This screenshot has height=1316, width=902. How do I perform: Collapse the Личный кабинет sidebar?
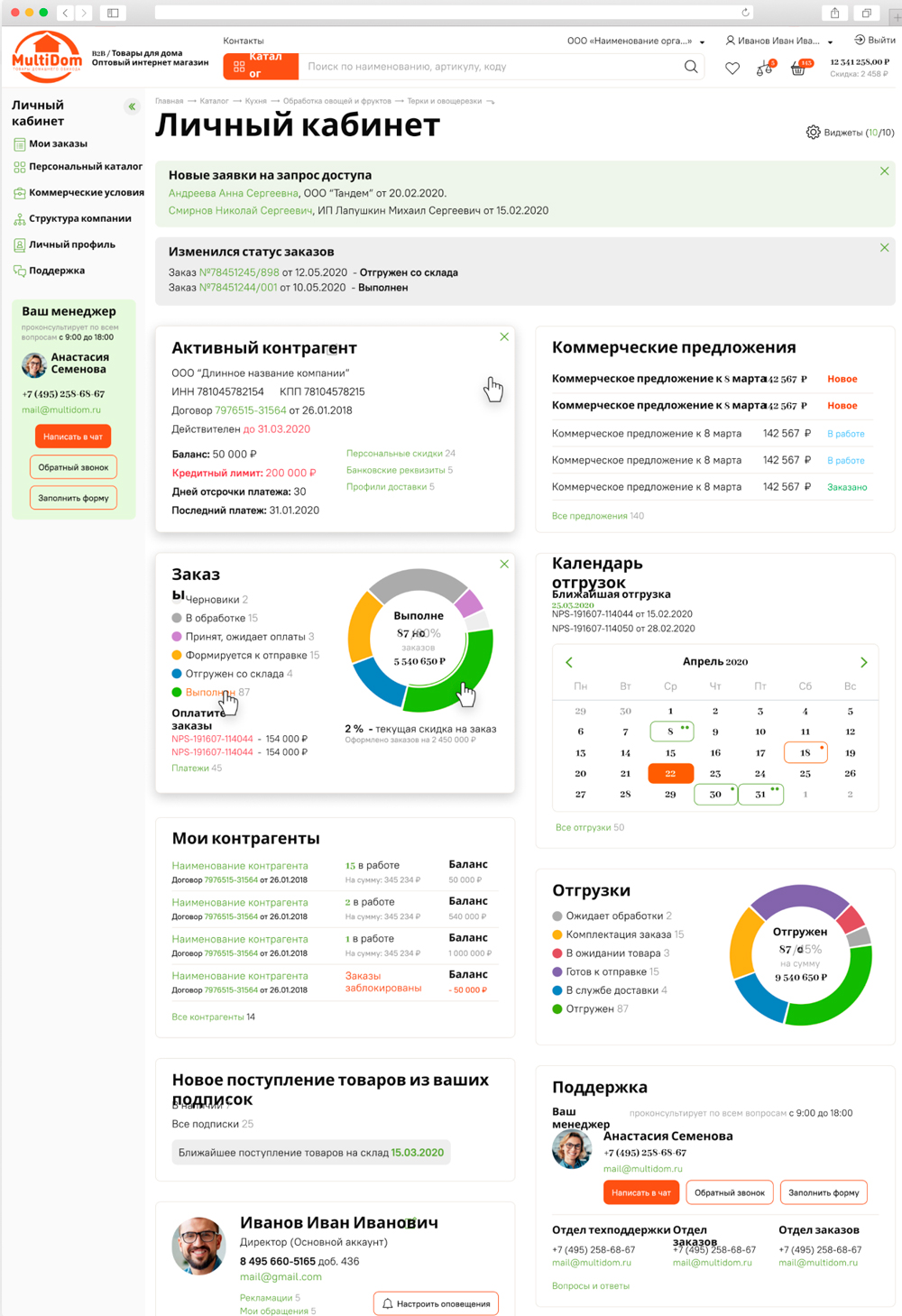pos(132,106)
